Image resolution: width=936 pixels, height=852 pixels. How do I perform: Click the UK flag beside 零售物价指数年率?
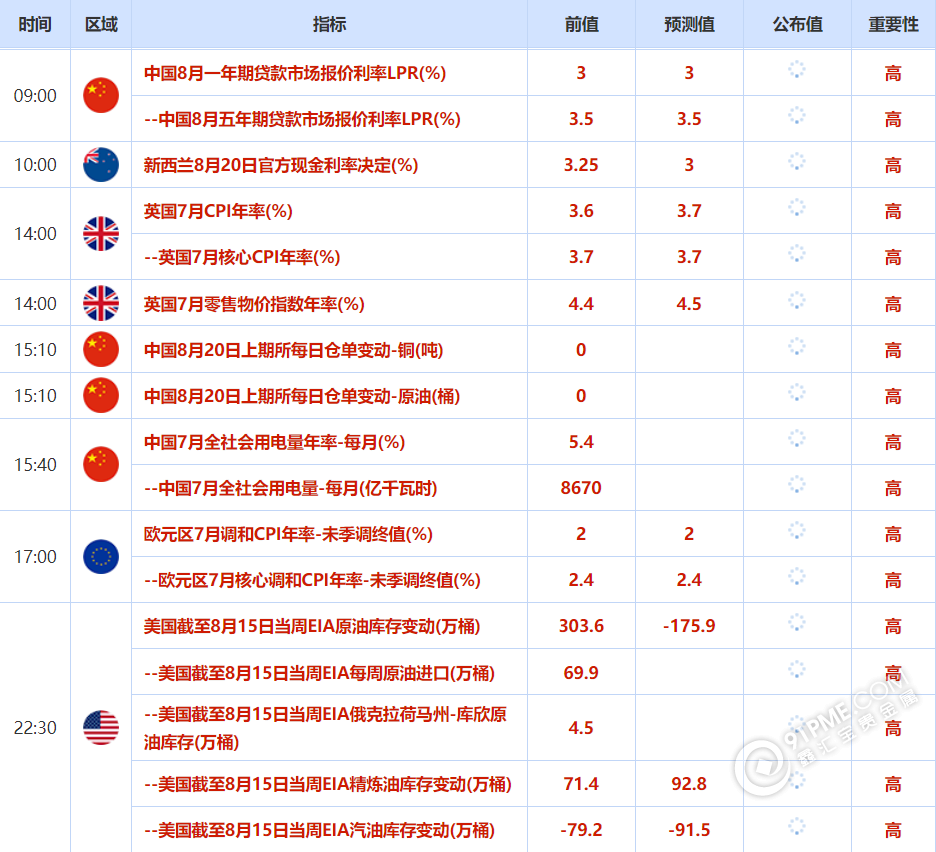[101, 303]
